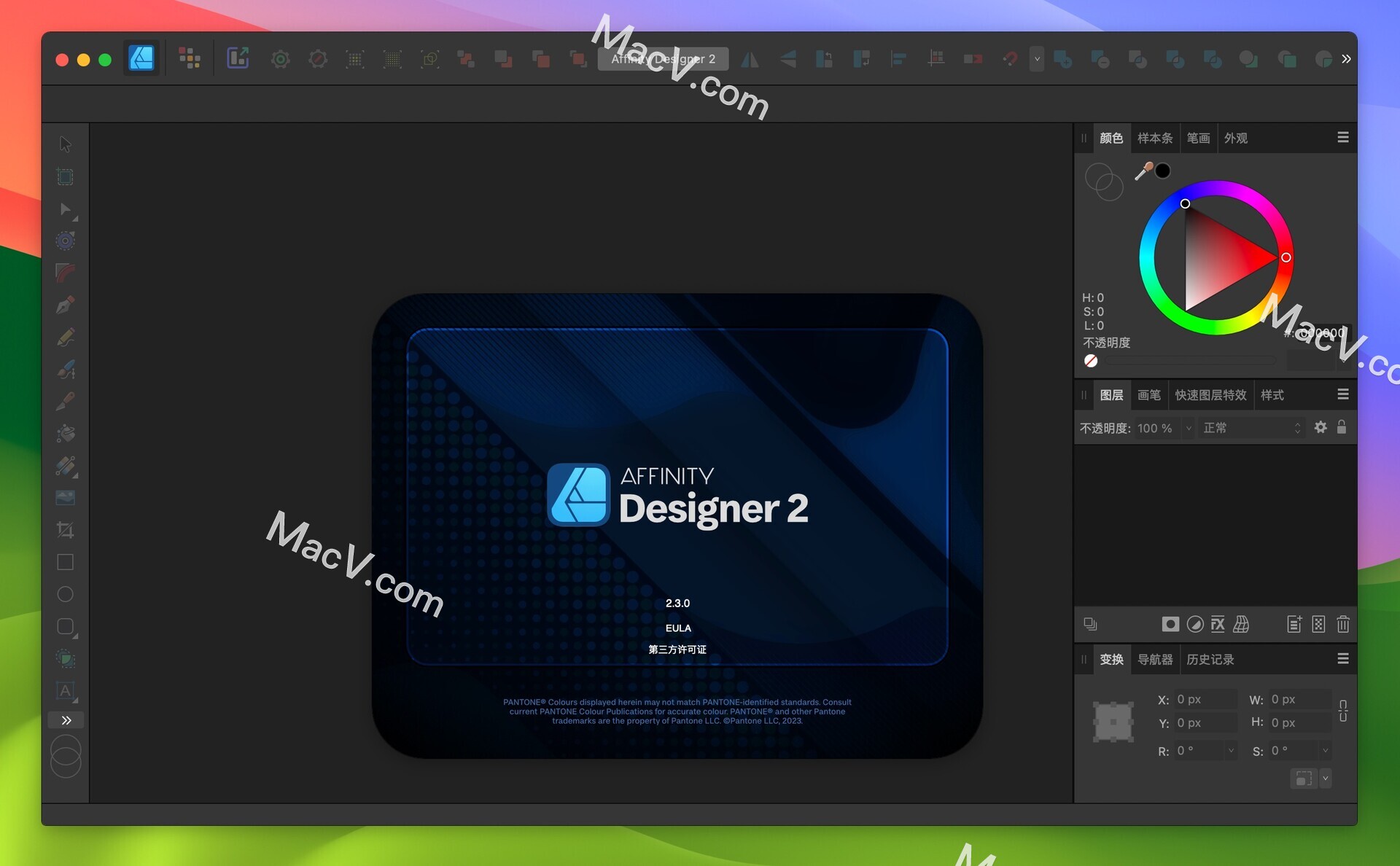Switch to Pixel Persona icon
Image resolution: width=1400 pixels, height=866 pixels.
tap(190, 58)
